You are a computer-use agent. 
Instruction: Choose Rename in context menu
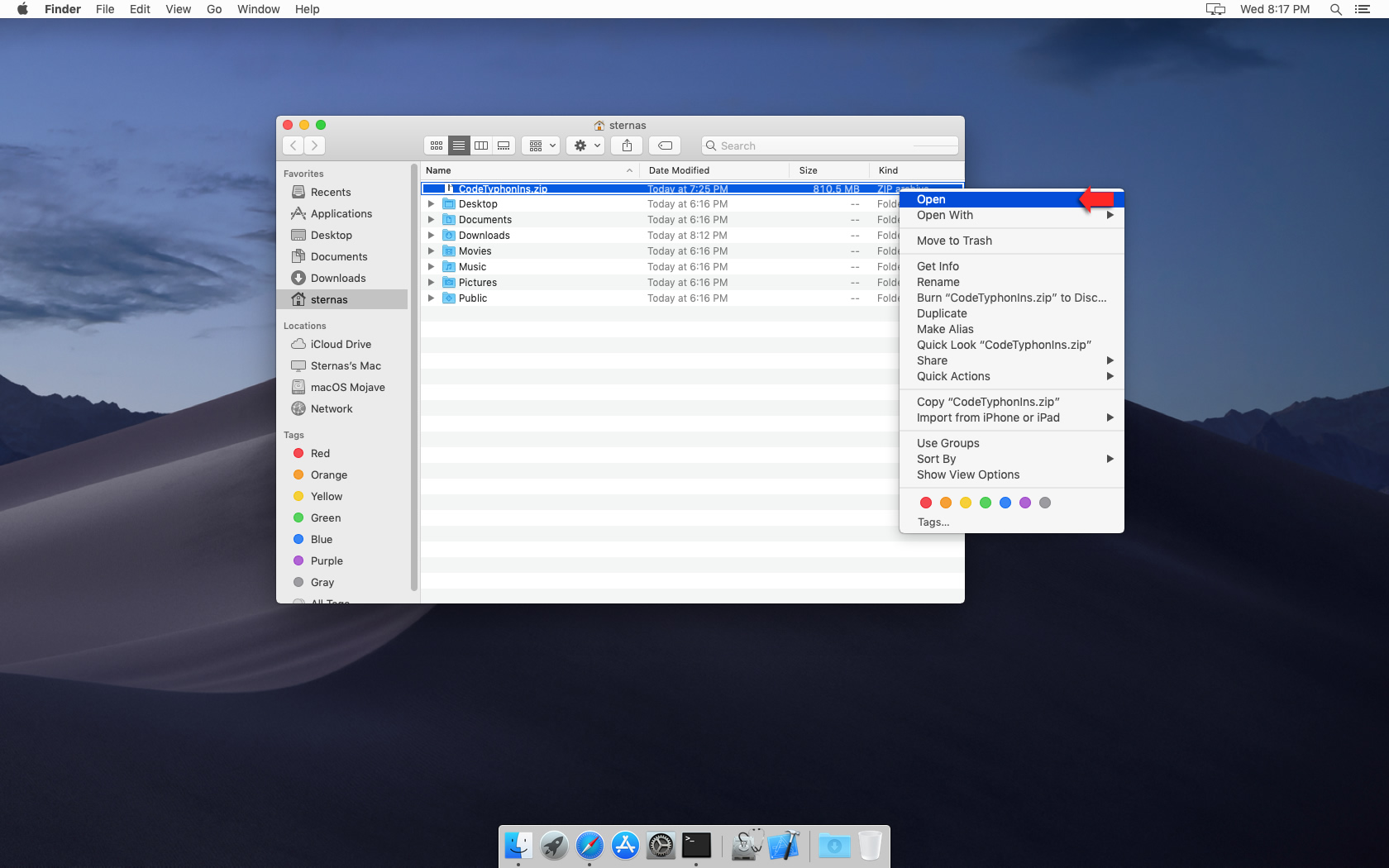click(x=1011, y=282)
